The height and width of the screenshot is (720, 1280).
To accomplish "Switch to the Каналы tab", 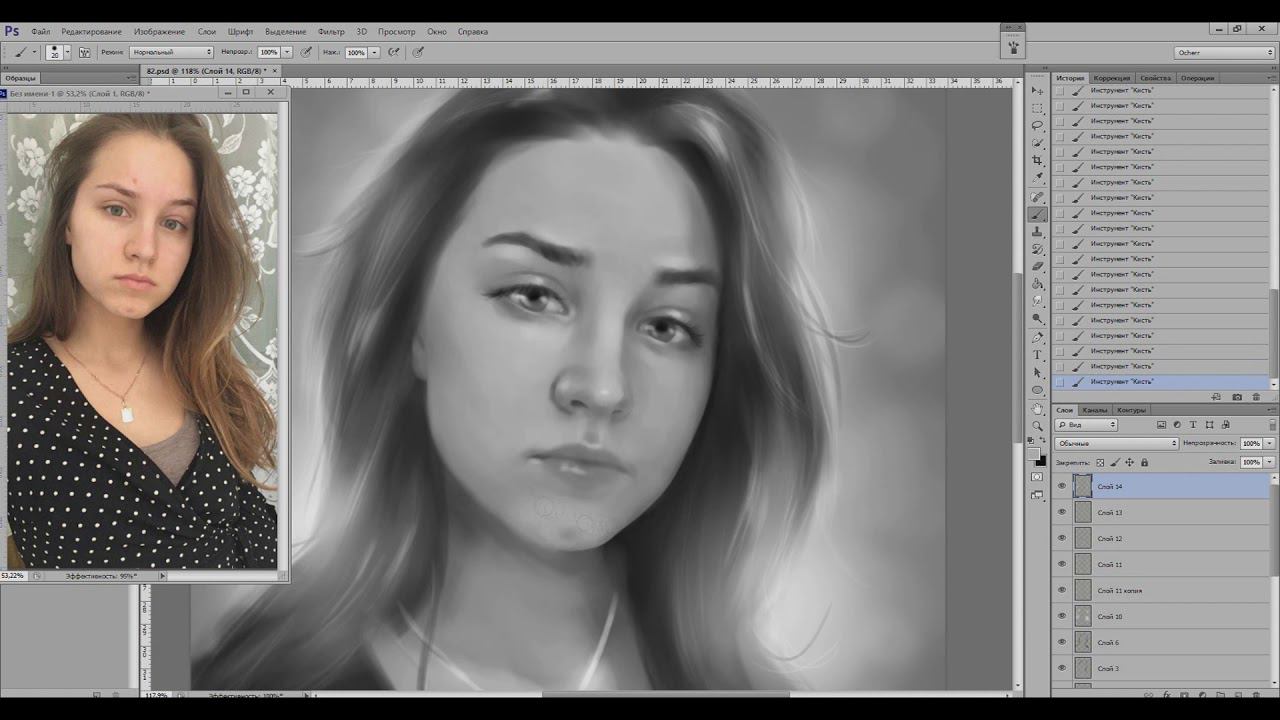I will click(1095, 410).
